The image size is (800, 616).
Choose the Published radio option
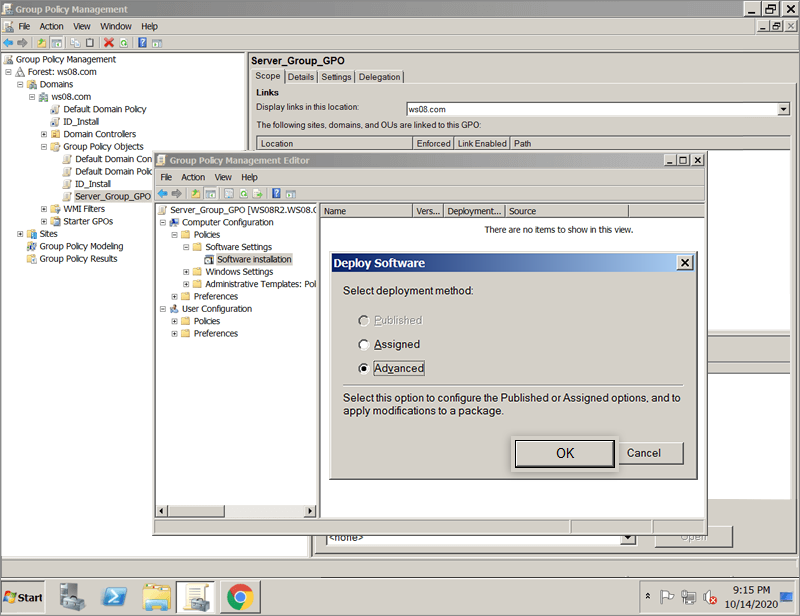pyautogui.click(x=364, y=320)
